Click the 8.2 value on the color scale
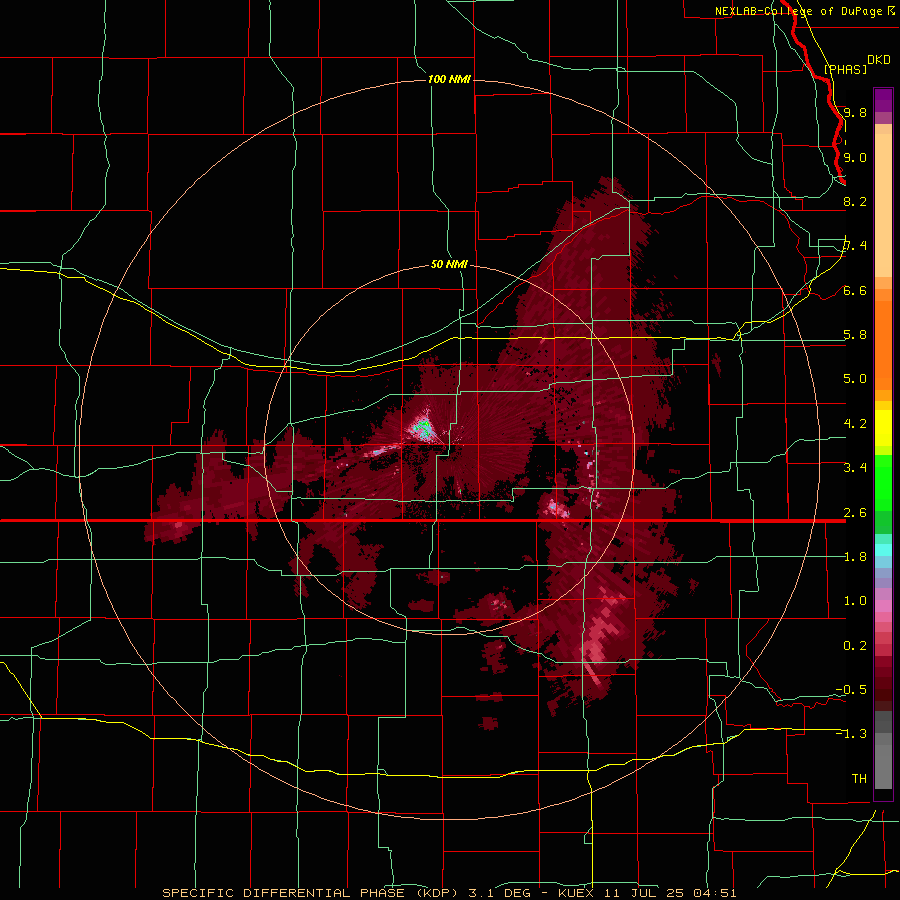900x900 pixels. (x=855, y=201)
